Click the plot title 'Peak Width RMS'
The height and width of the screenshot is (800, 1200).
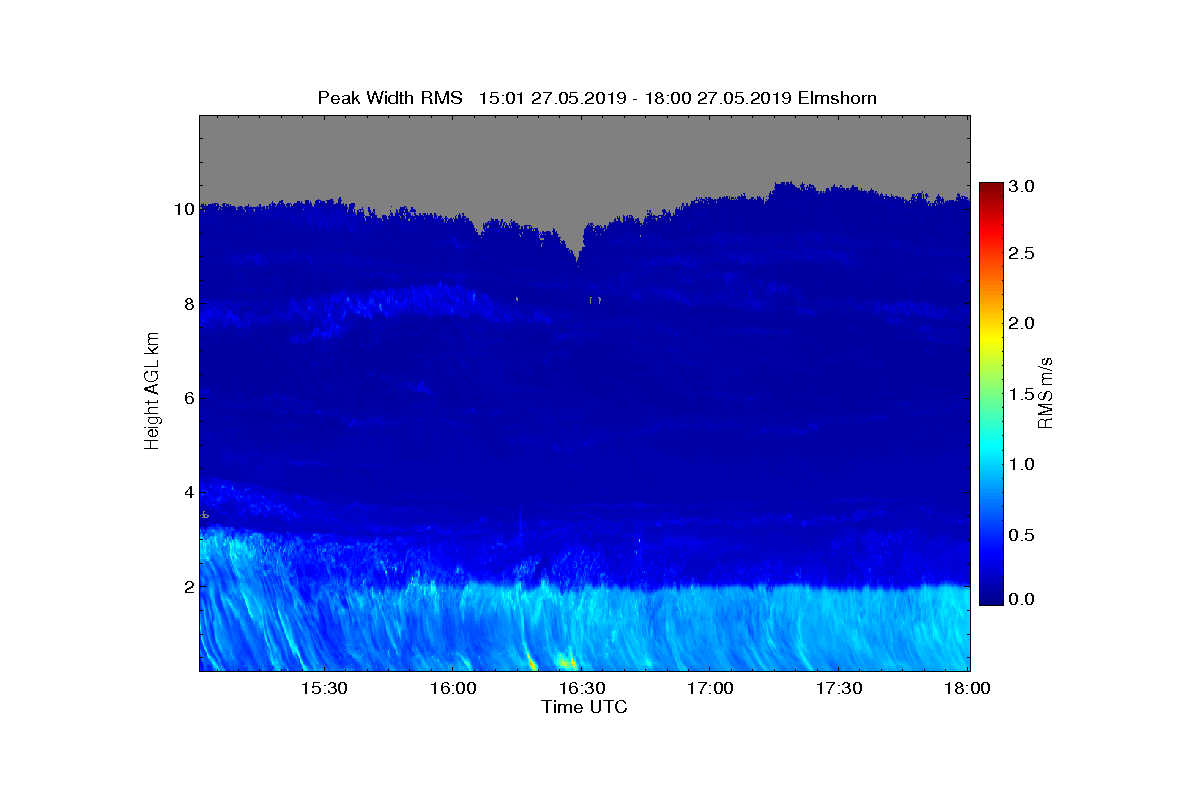coord(391,97)
